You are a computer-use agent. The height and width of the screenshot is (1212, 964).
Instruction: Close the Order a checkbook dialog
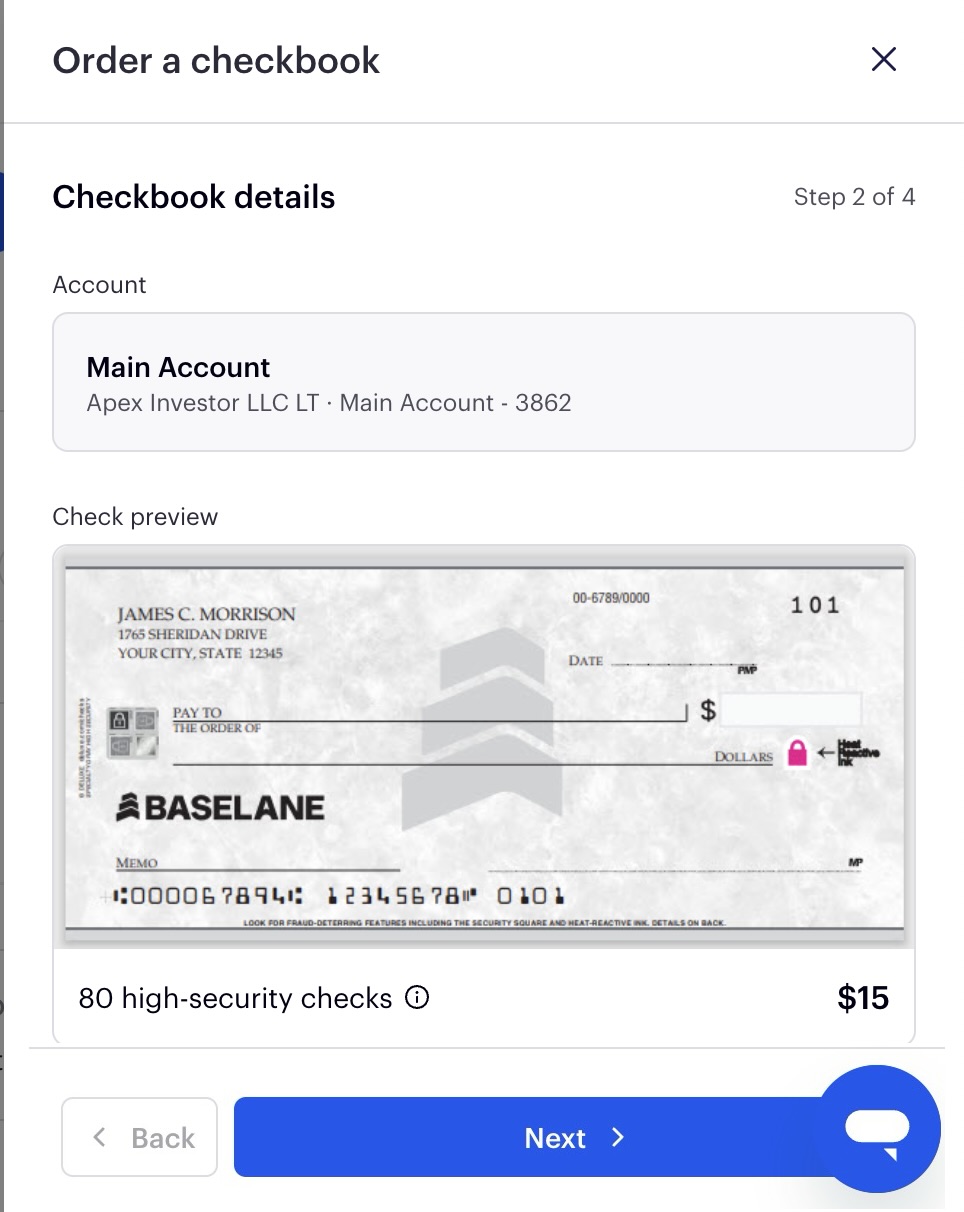tap(883, 60)
